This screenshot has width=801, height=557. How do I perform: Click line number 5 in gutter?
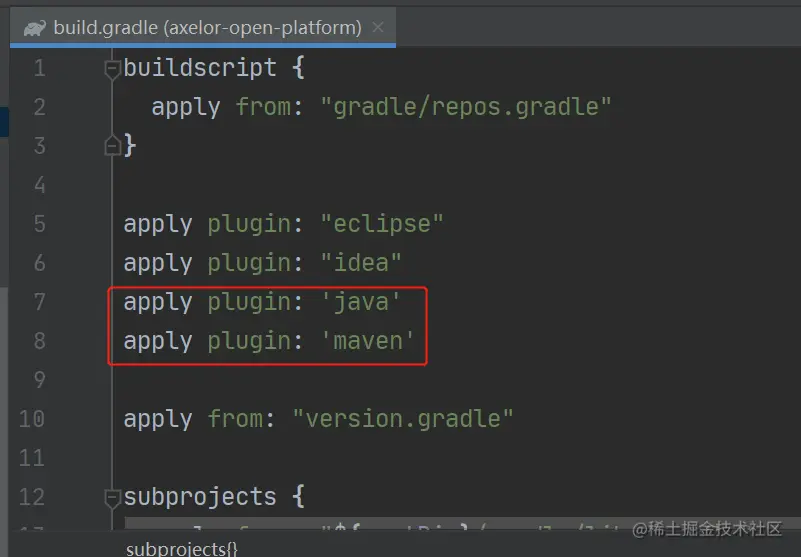tap(39, 224)
